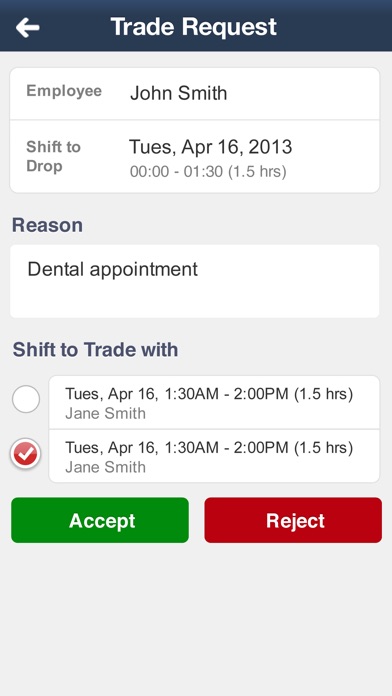Tap the Employee field label
Screen dimensions: 392x696
(64, 91)
